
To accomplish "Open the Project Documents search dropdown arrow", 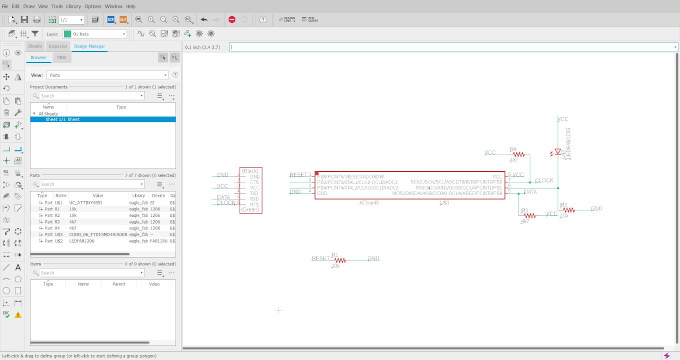I will pos(141,96).
